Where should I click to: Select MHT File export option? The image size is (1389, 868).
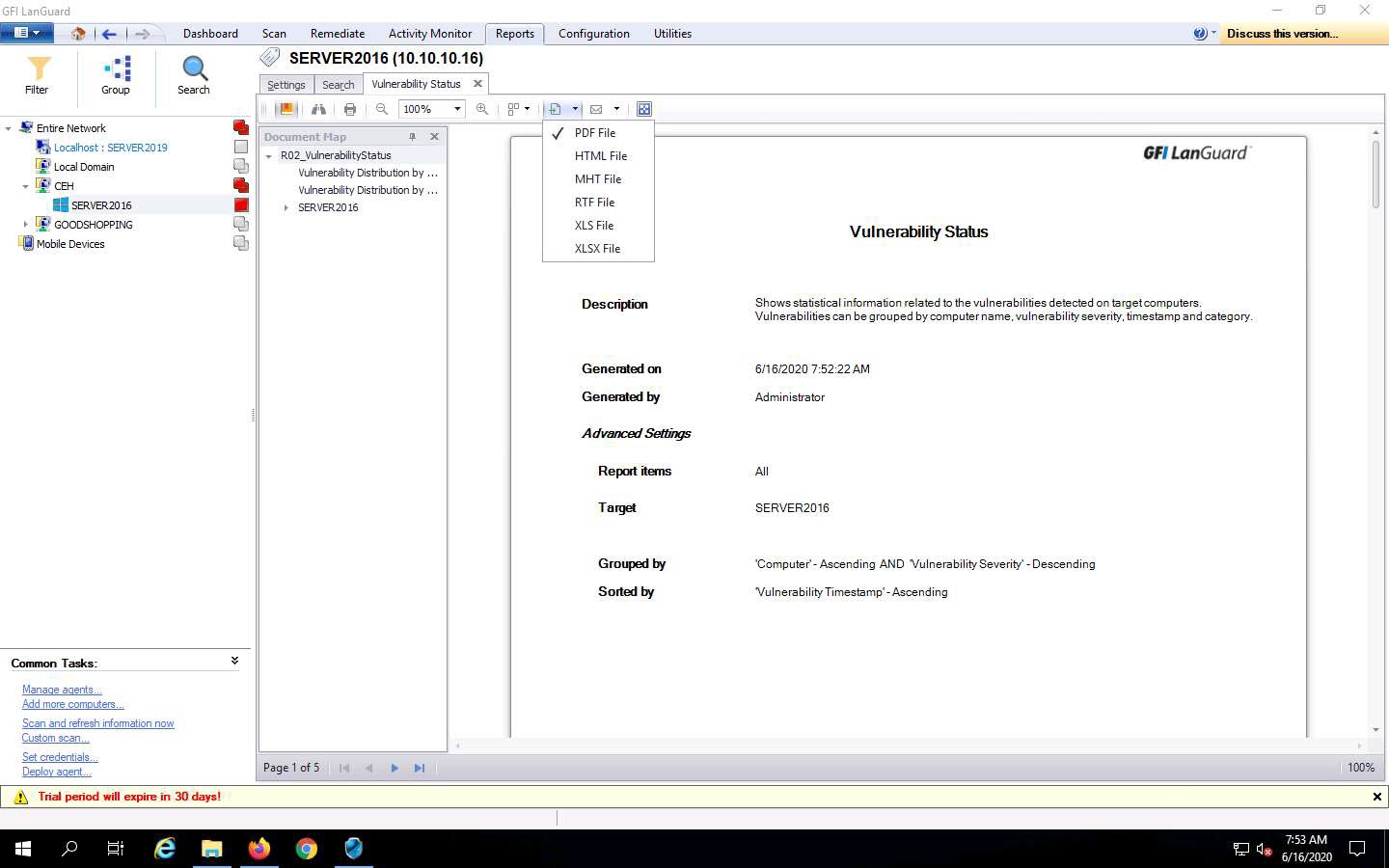[598, 179]
